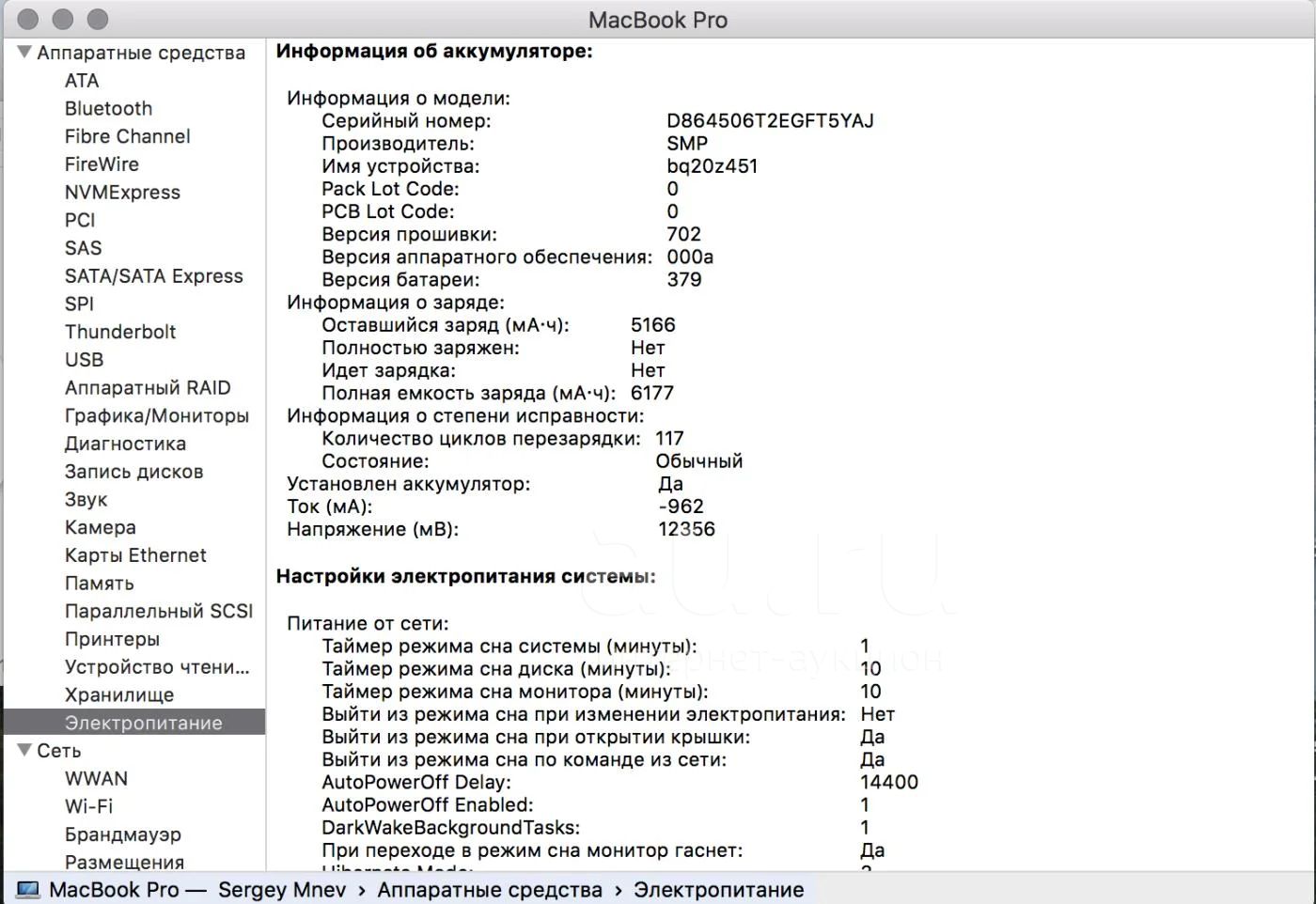Click remaining charge value 5166

click(652, 325)
